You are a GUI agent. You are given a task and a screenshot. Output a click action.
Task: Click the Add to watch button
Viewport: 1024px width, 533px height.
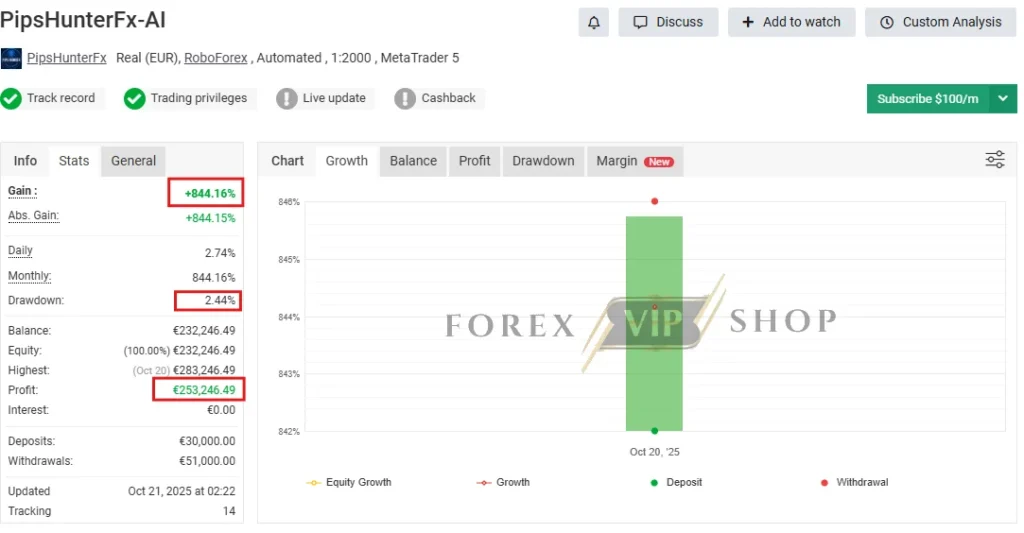click(792, 22)
